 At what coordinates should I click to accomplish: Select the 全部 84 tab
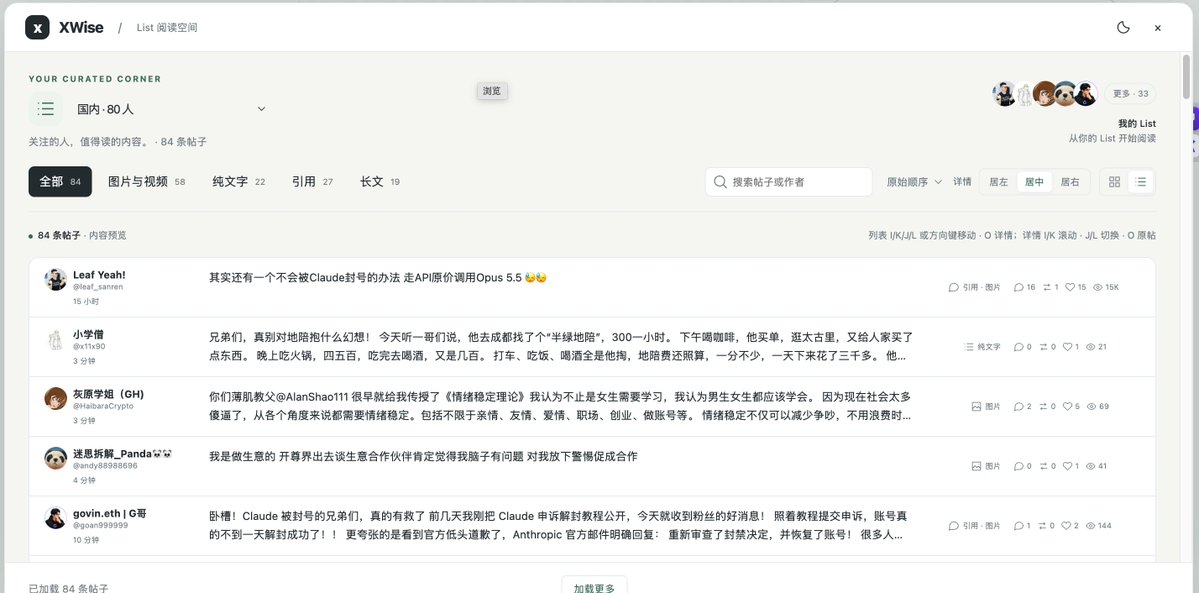click(x=60, y=181)
